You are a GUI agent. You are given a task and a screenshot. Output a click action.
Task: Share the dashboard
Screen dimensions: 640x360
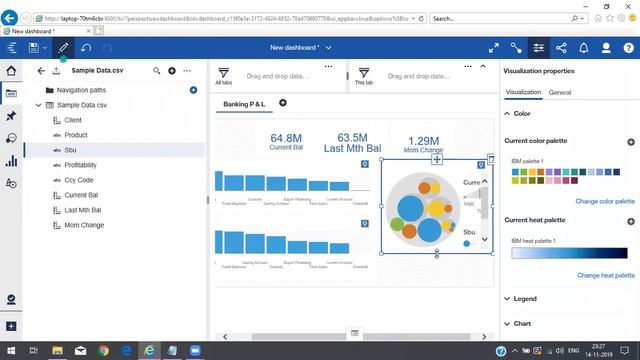pos(561,48)
